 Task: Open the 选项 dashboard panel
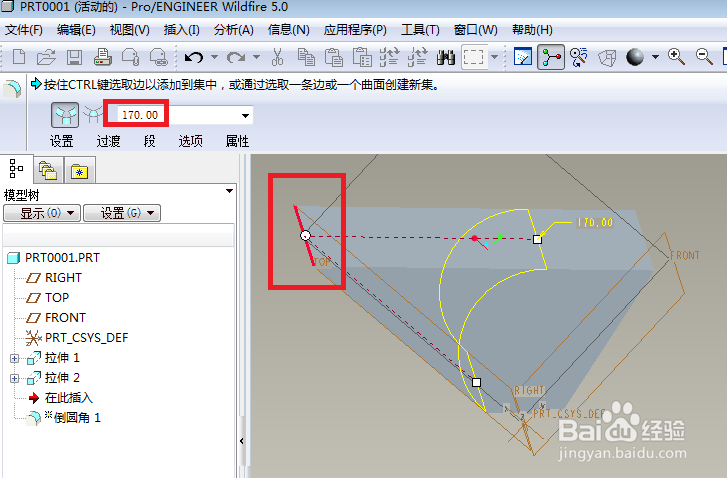coord(191,141)
